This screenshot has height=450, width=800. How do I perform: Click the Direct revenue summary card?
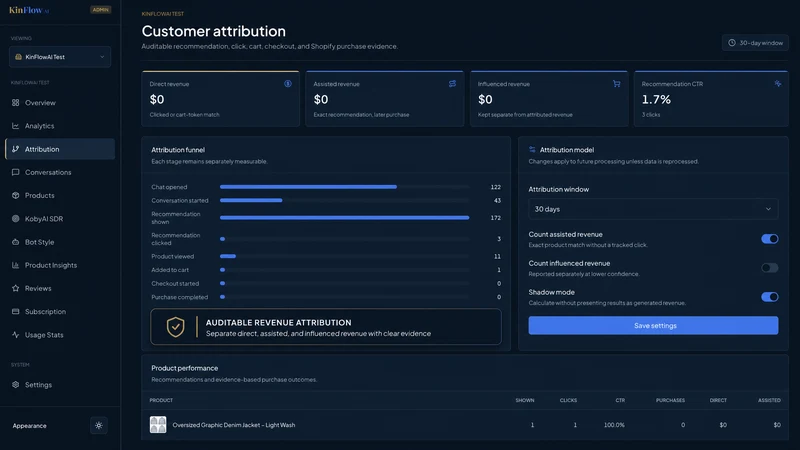220,98
